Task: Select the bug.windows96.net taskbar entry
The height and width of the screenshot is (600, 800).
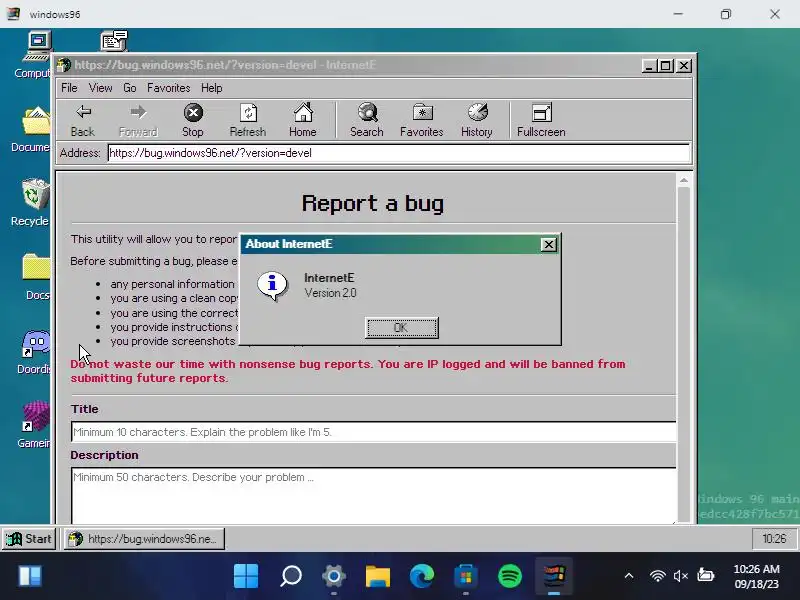Action: coord(144,539)
